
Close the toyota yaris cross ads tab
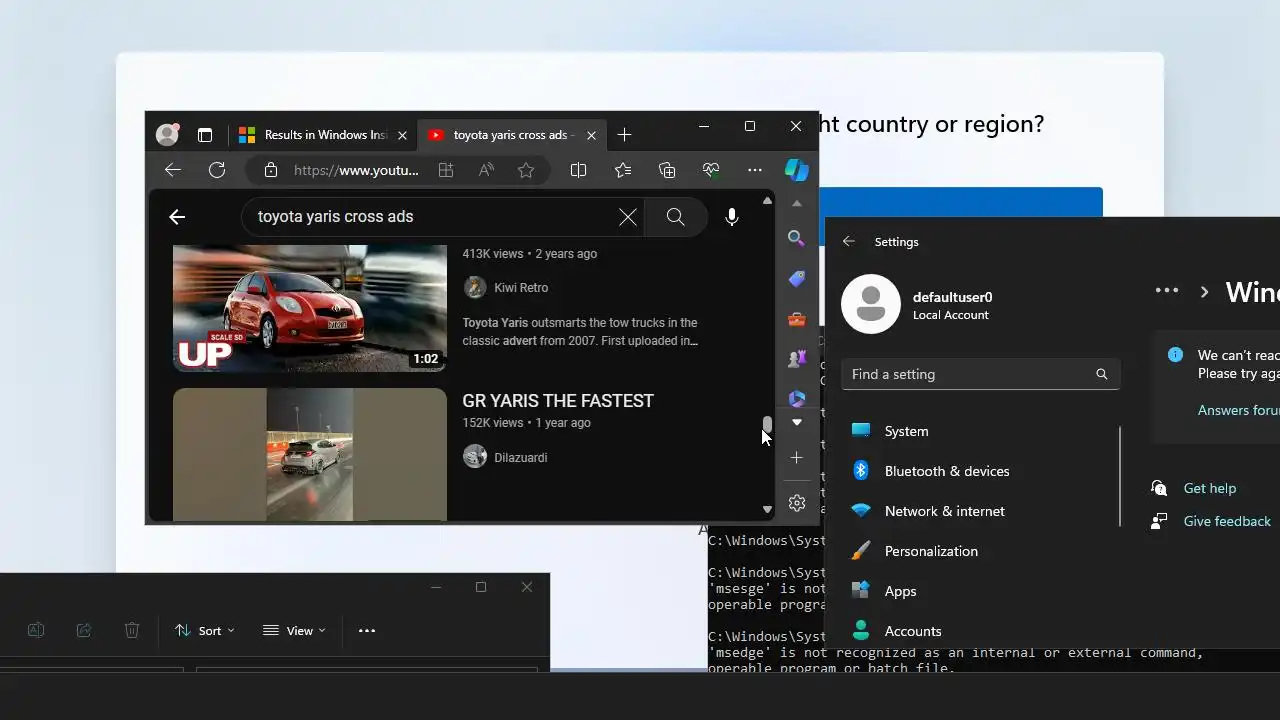coord(592,135)
